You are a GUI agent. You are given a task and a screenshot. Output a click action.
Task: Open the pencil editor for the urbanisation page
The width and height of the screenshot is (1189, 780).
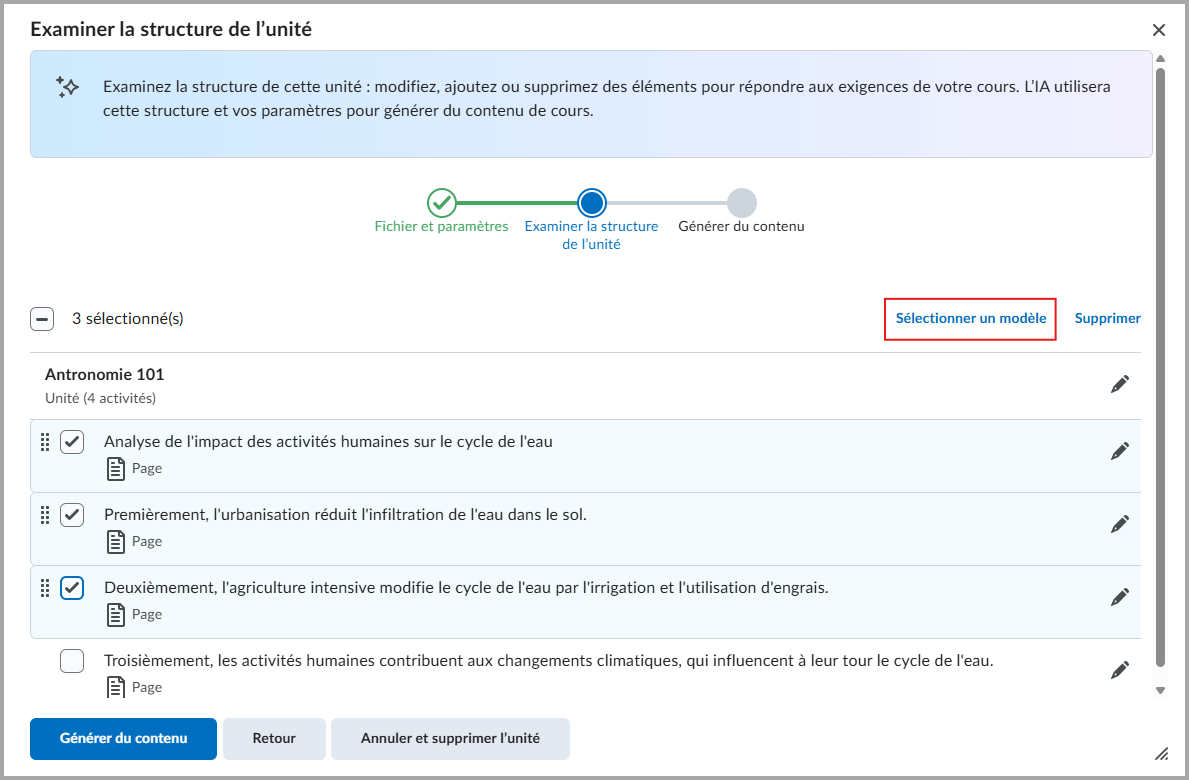(x=1120, y=523)
